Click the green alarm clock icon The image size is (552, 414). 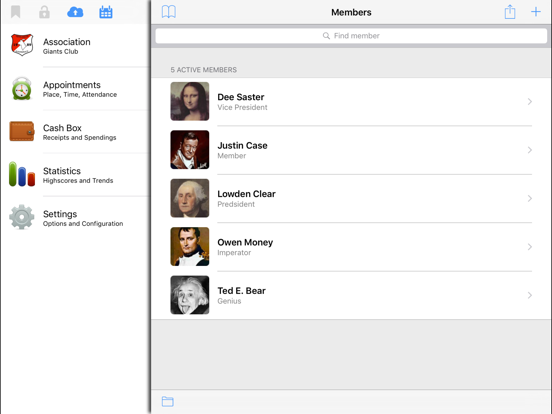(22, 88)
